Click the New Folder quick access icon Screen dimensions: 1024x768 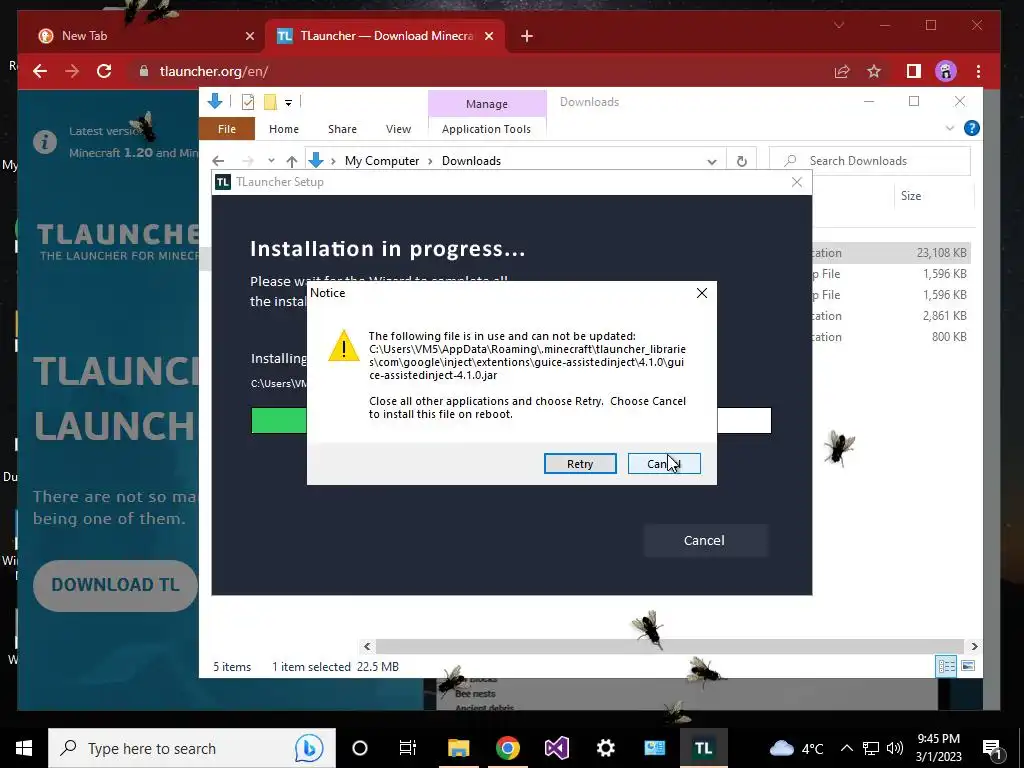270,102
